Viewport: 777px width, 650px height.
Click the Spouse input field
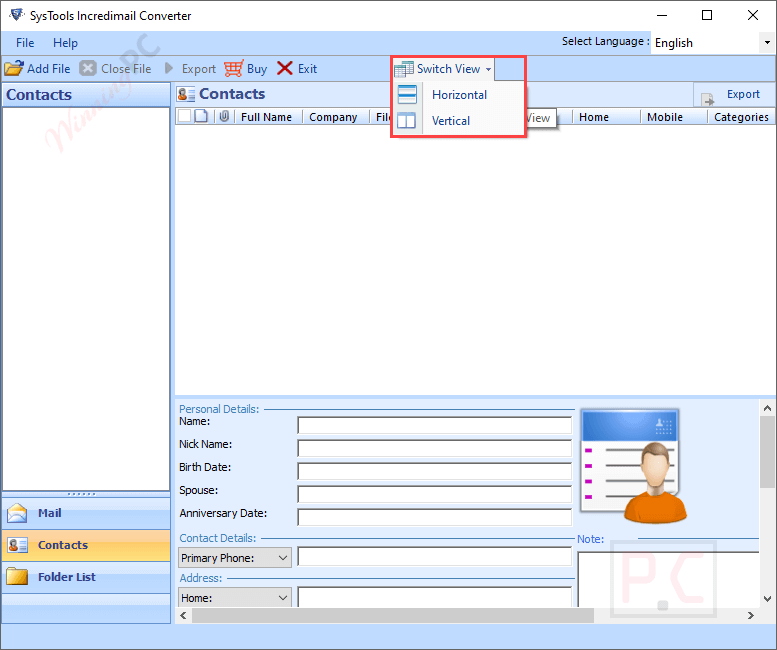435,494
